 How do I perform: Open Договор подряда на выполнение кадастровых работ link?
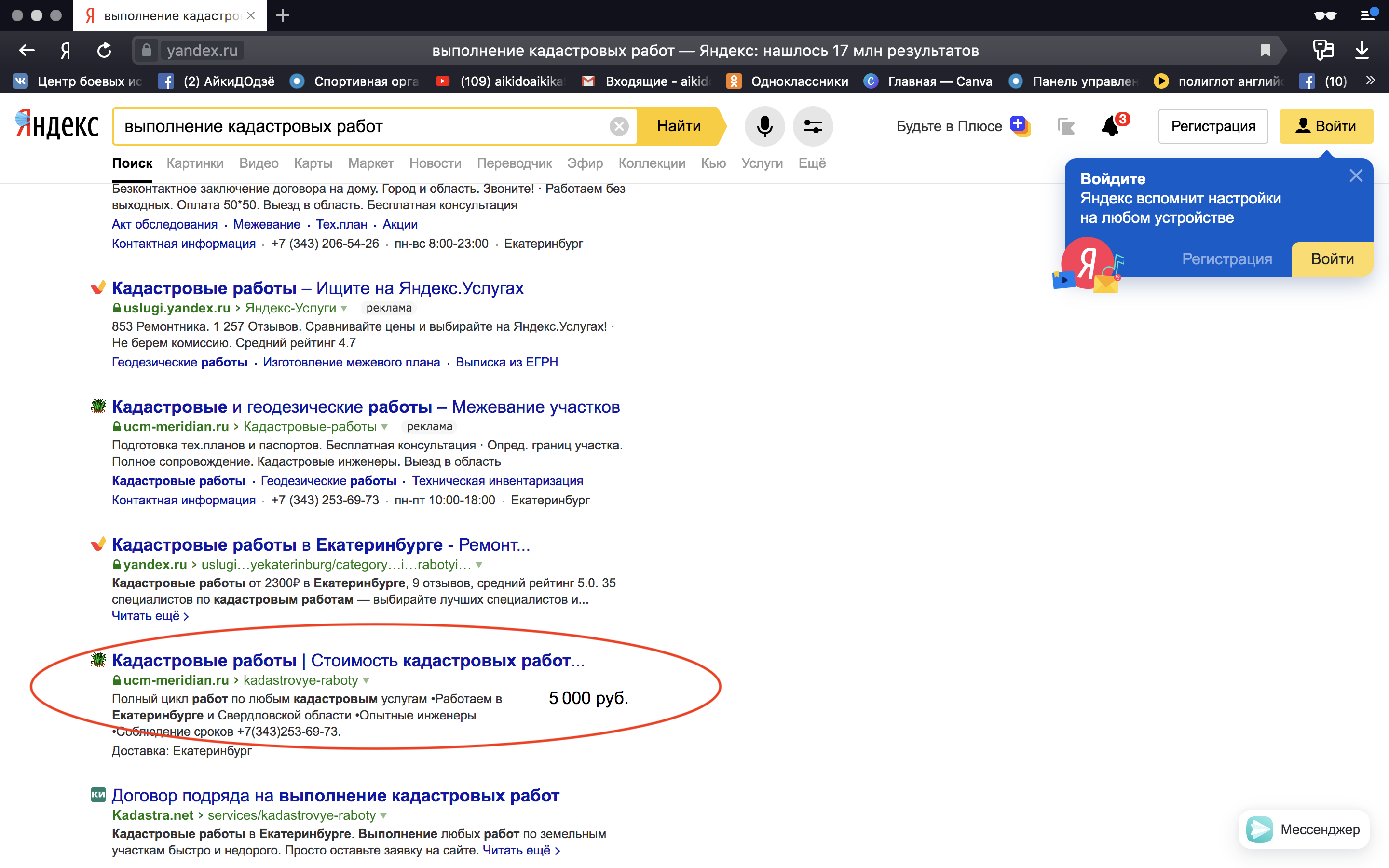click(x=335, y=795)
